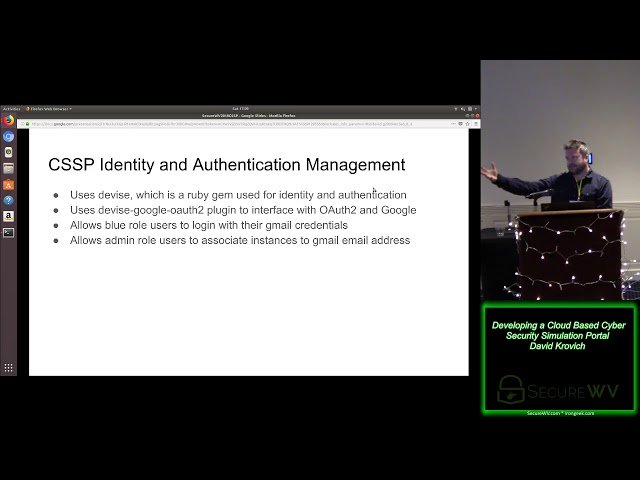Click bullet 'Allows admin role users to associate'
Image resolution: width=640 pixels, height=480 pixels.
click(240, 240)
